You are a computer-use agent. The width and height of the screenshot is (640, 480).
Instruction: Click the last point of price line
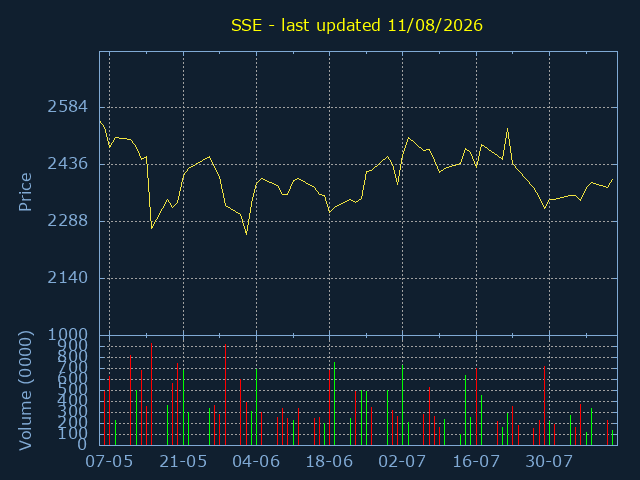613,179
